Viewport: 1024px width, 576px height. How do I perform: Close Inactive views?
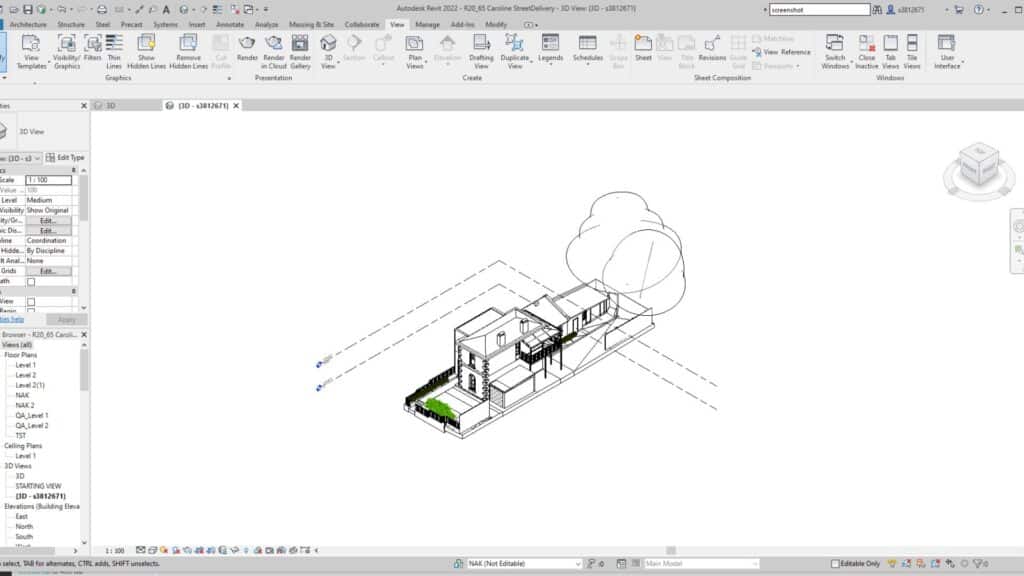coord(867,52)
